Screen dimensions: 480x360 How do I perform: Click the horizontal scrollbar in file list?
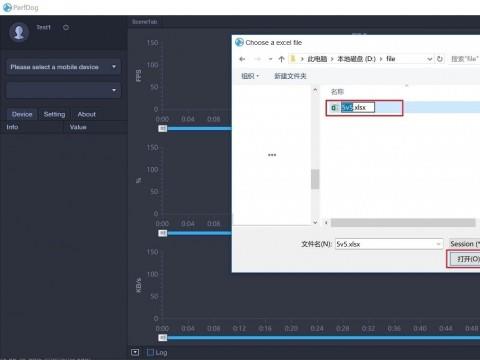coord(403,223)
